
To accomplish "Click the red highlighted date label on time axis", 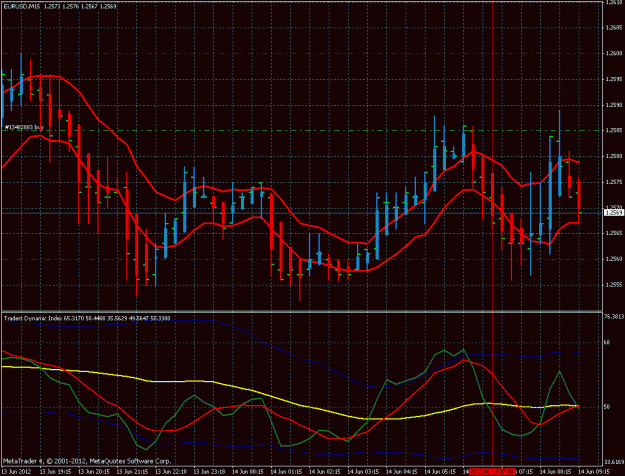I will click(x=493, y=472).
